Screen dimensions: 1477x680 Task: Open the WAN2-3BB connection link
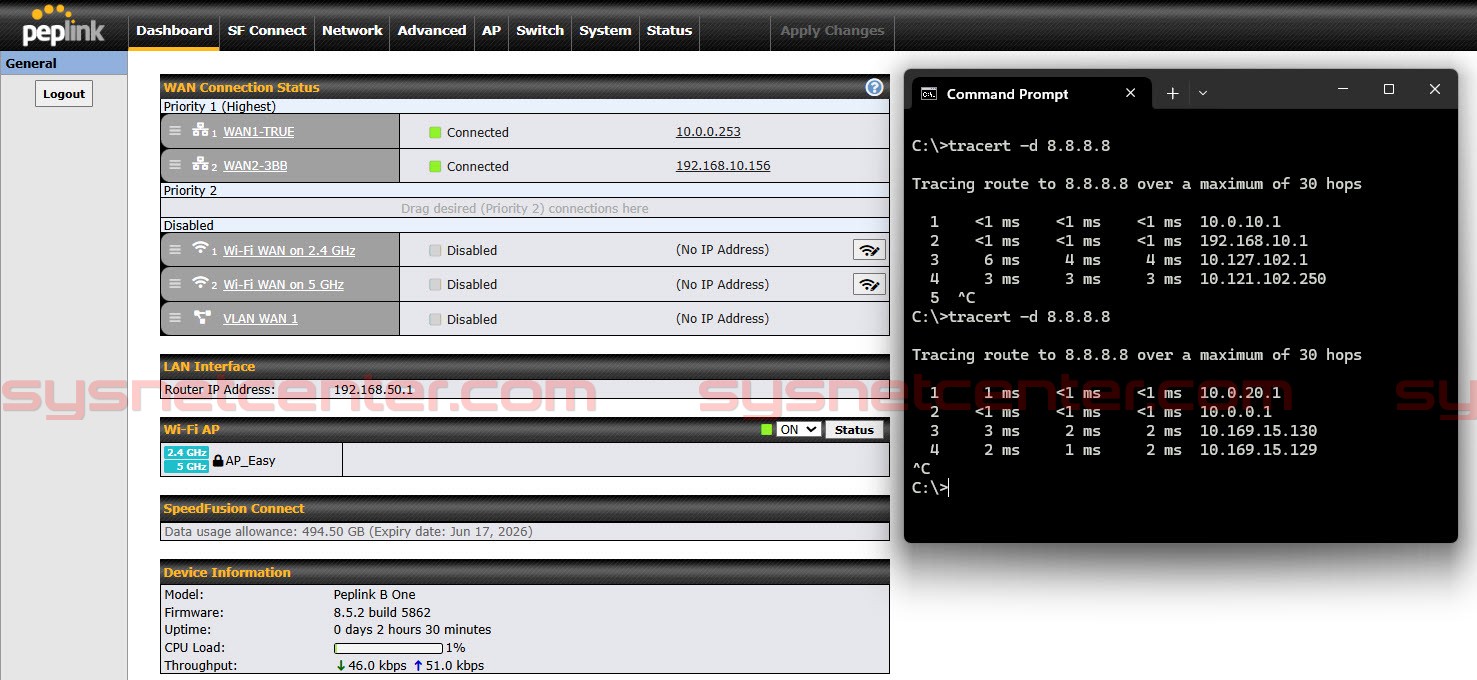[x=255, y=166]
